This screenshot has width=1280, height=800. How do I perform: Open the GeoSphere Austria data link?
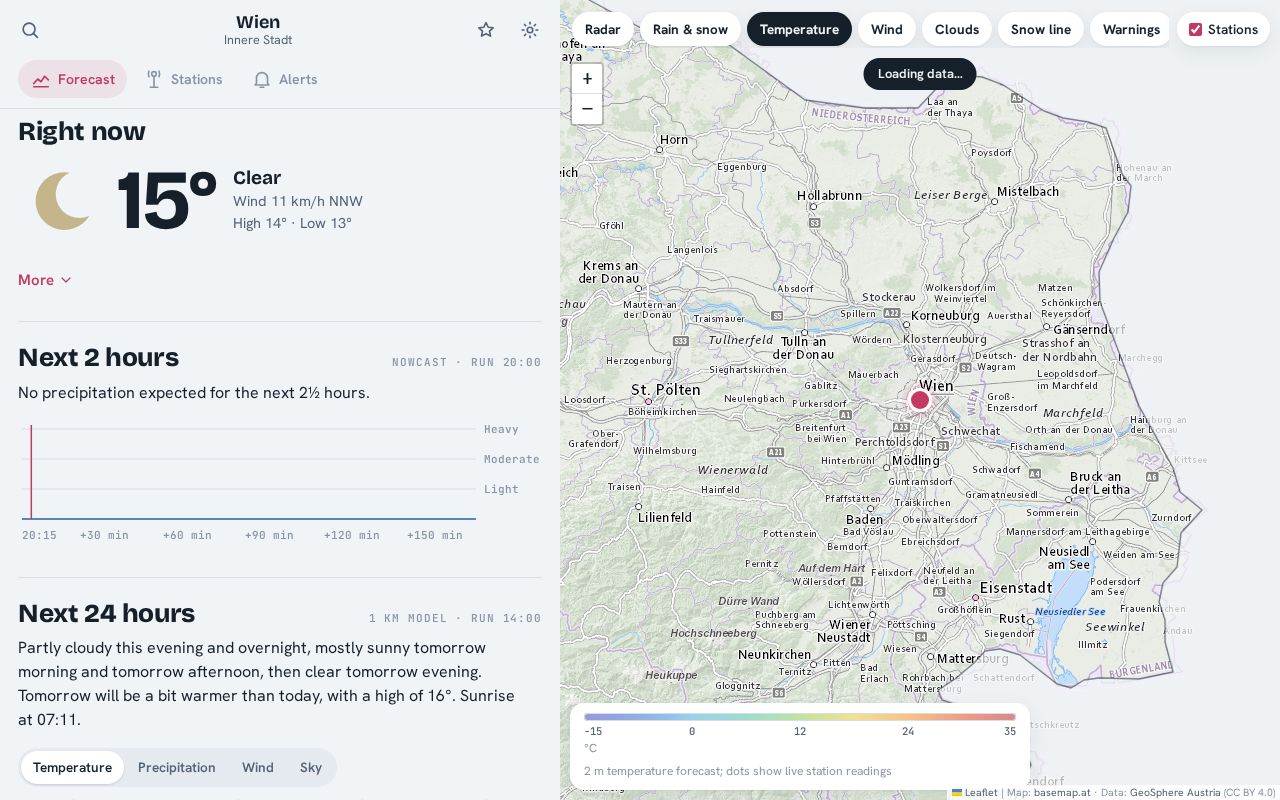1175,792
